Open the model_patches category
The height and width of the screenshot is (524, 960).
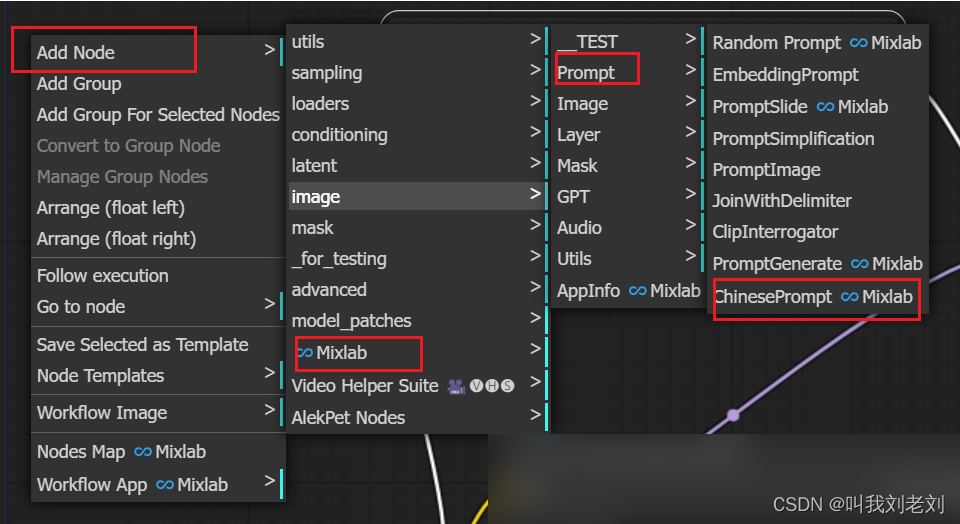click(416, 321)
